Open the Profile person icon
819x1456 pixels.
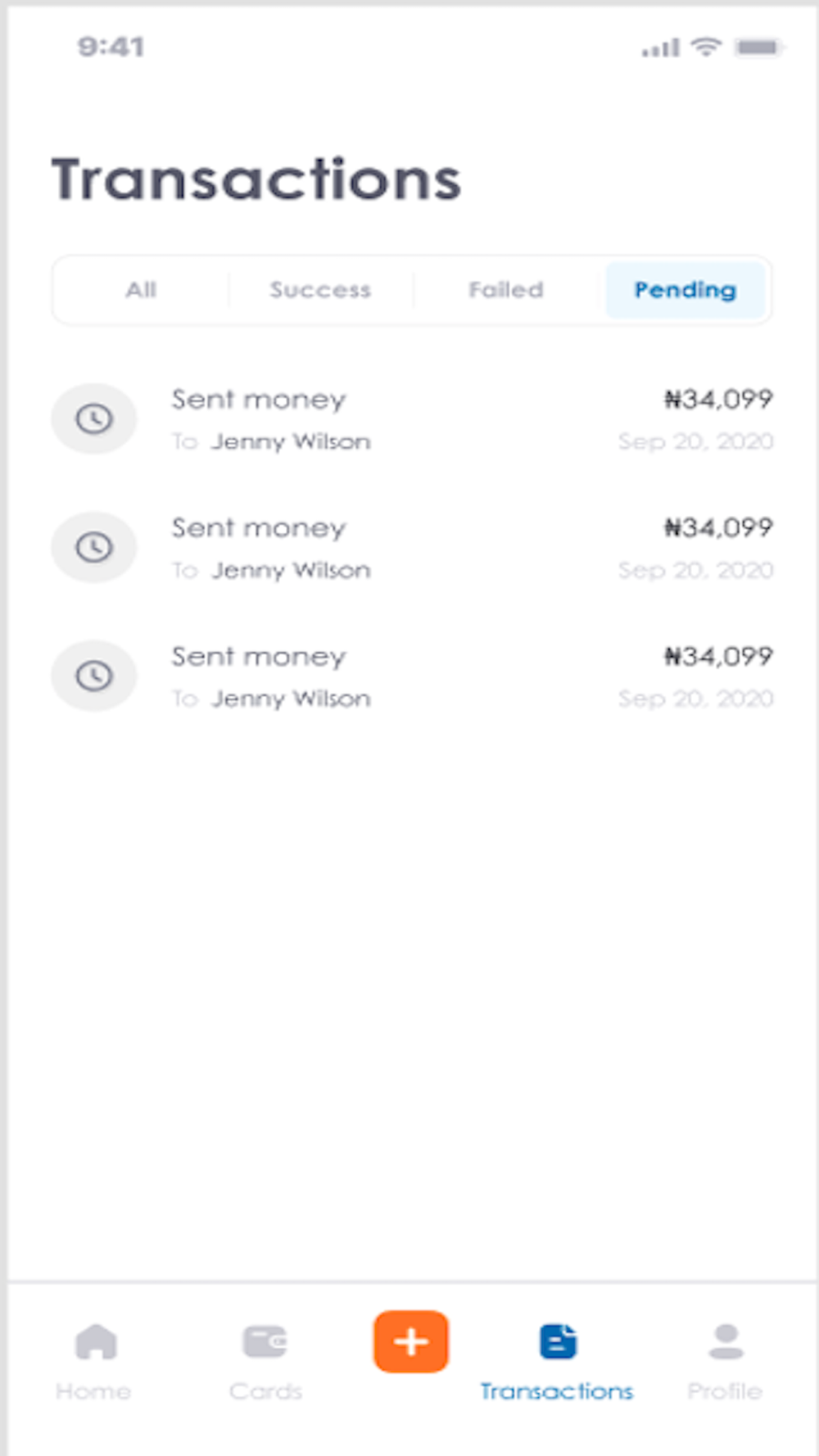726,1341
